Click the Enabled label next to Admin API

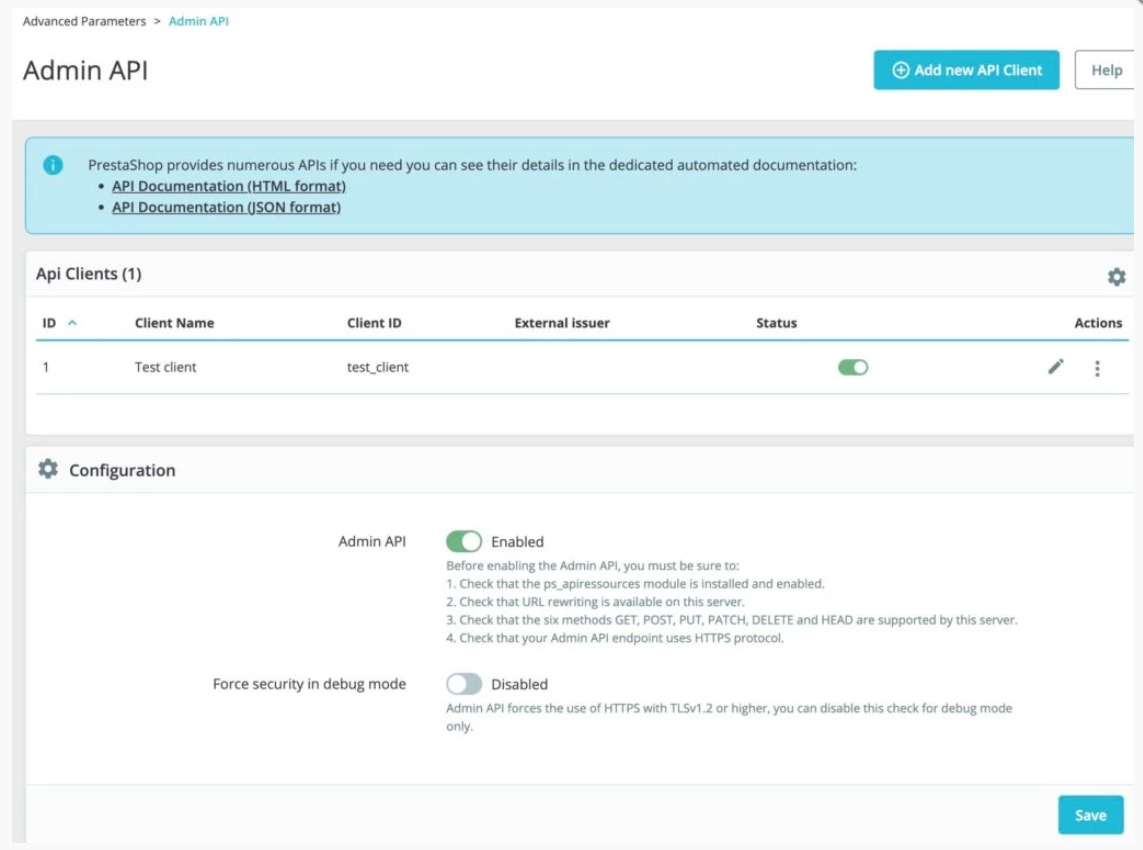[x=518, y=542]
